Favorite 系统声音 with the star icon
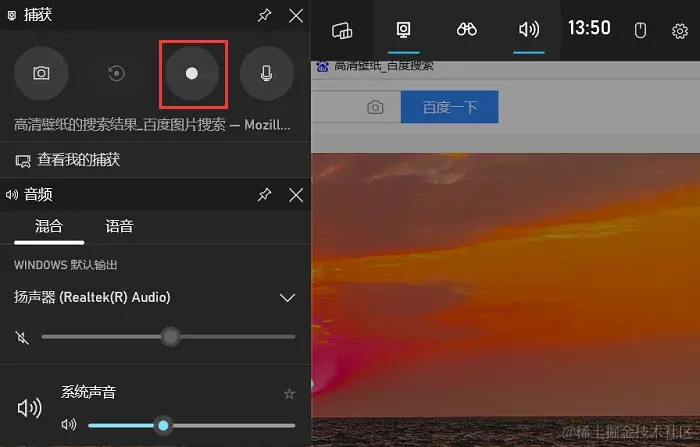The height and width of the screenshot is (447, 700). tap(289, 393)
